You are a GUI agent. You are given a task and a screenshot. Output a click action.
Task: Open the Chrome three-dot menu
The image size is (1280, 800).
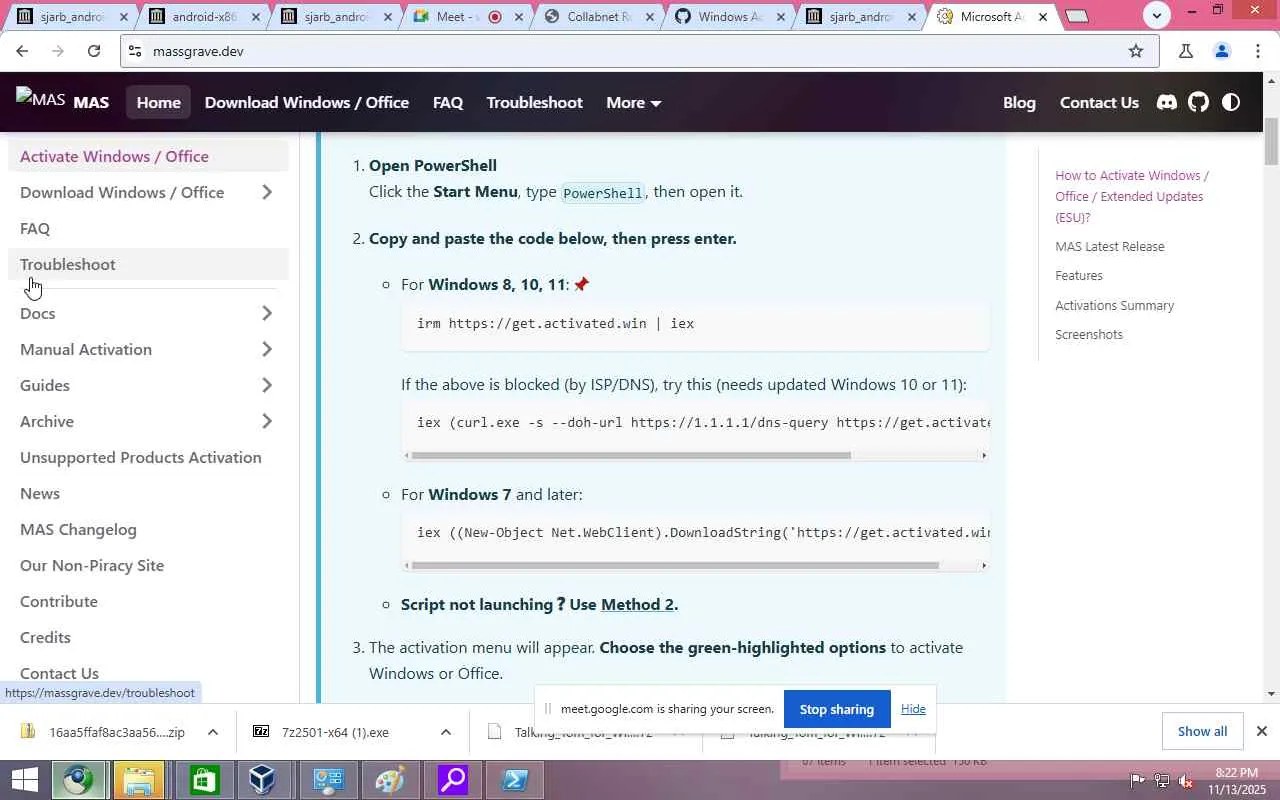pos(1258,51)
